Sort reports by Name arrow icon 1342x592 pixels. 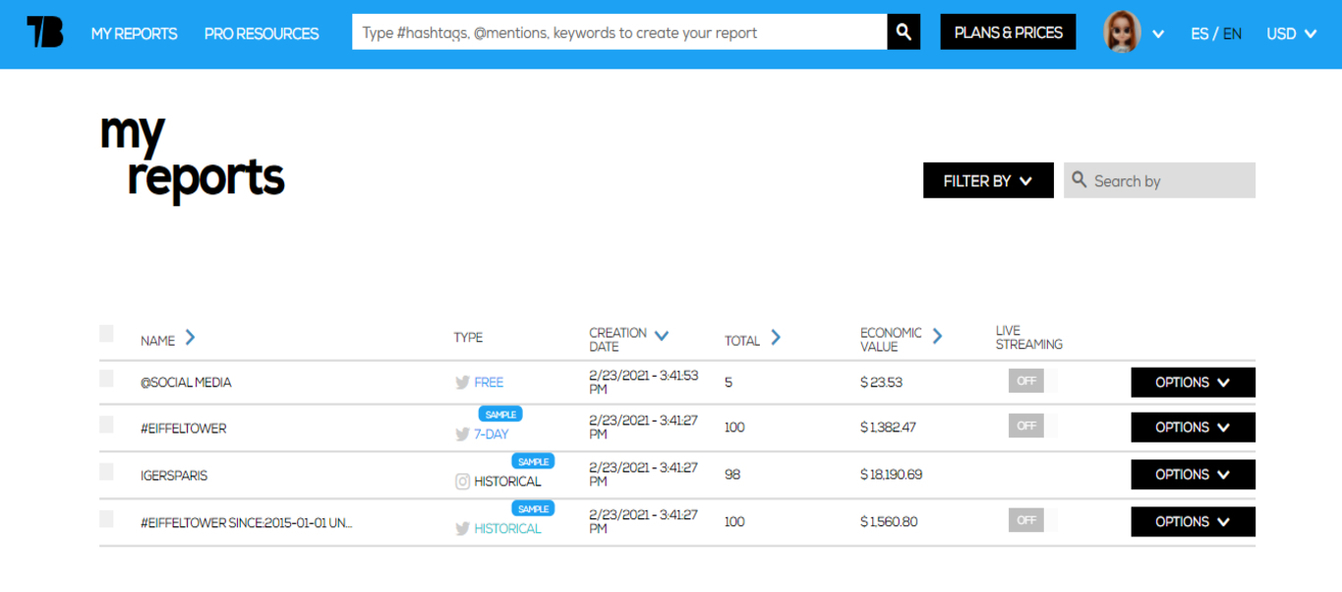click(x=190, y=338)
